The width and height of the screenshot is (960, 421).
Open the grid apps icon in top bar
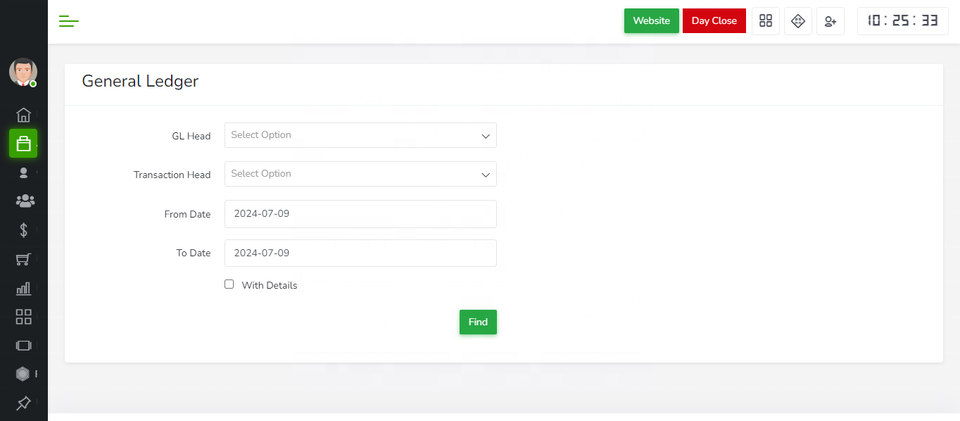pyautogui.click(x=766, y=21)
